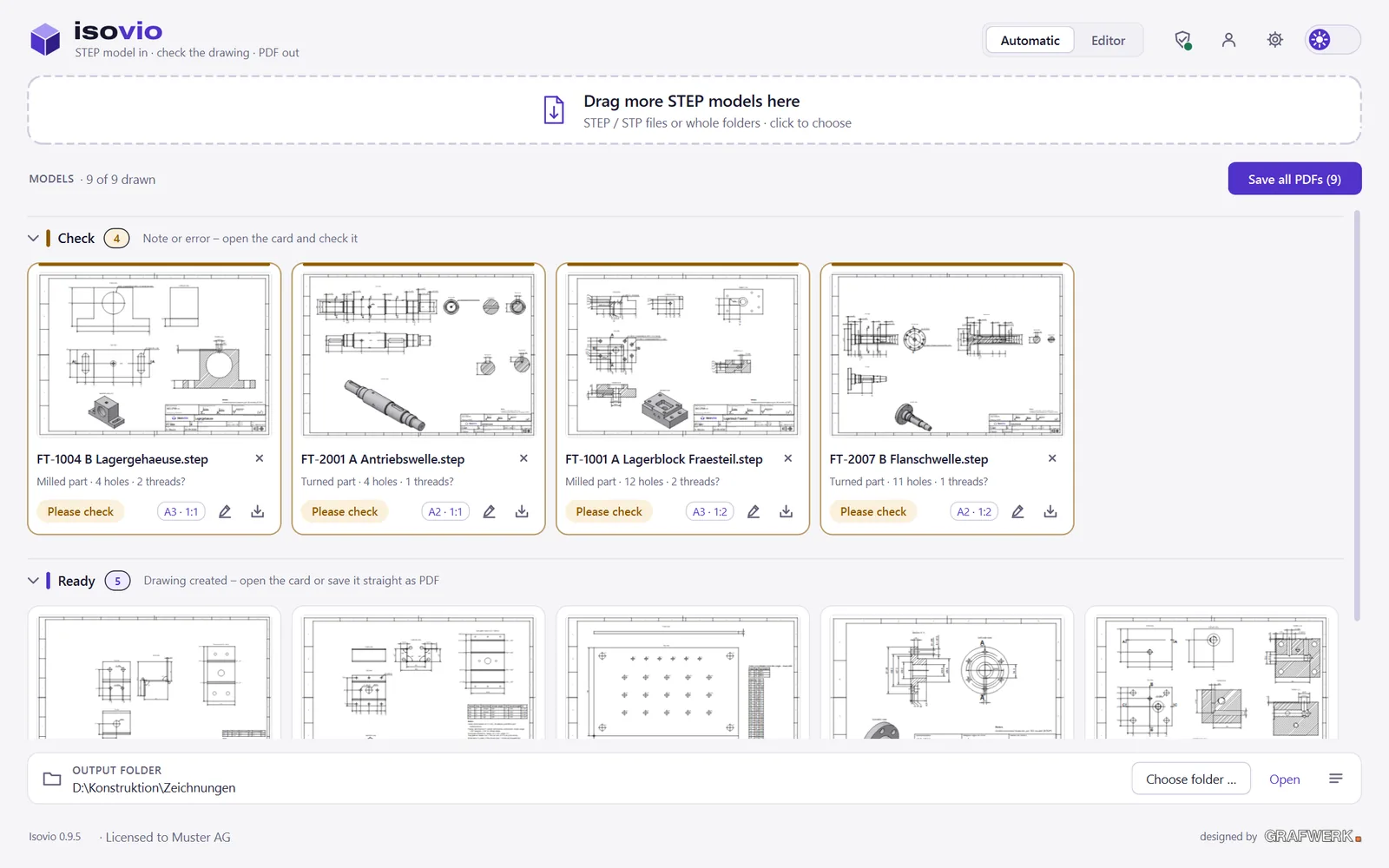Download FT-1001 A Lagerblock Fraesteil PDF
The height and width of the screenshot is (868, 1389).
[786, 511]
